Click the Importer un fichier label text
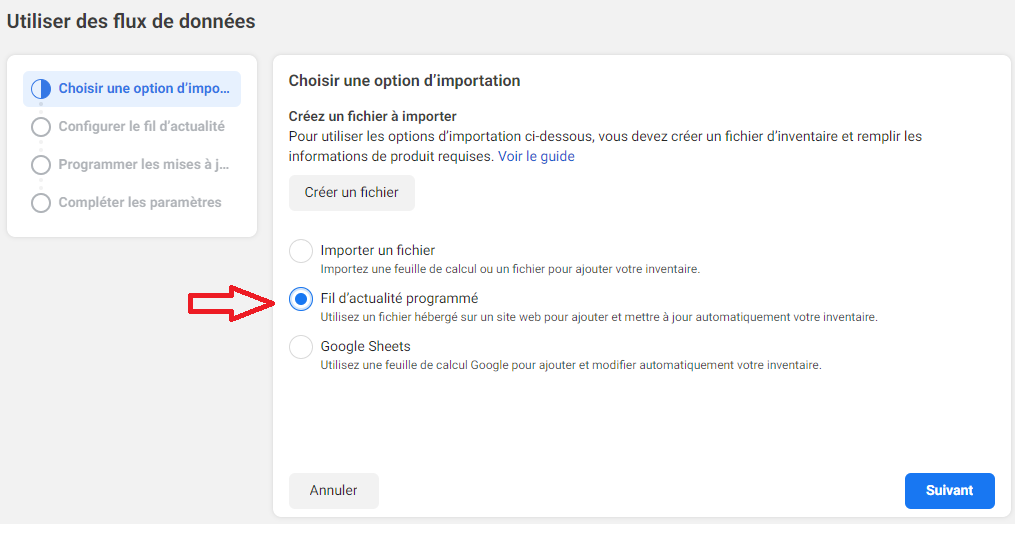This screenshot has height=544, width=1015. click(377, 250)
